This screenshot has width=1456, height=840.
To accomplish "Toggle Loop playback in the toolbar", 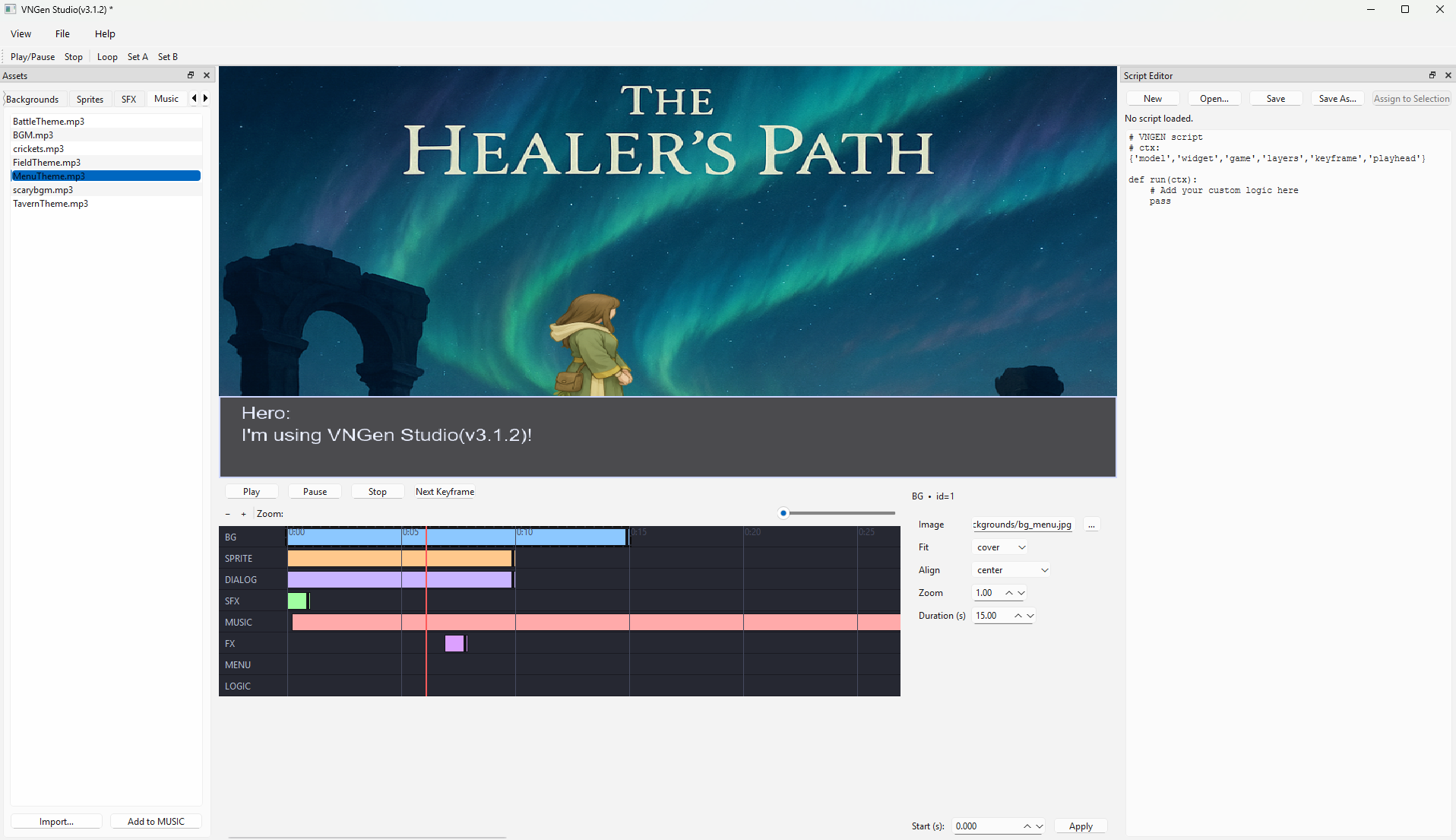I will 107,57.
